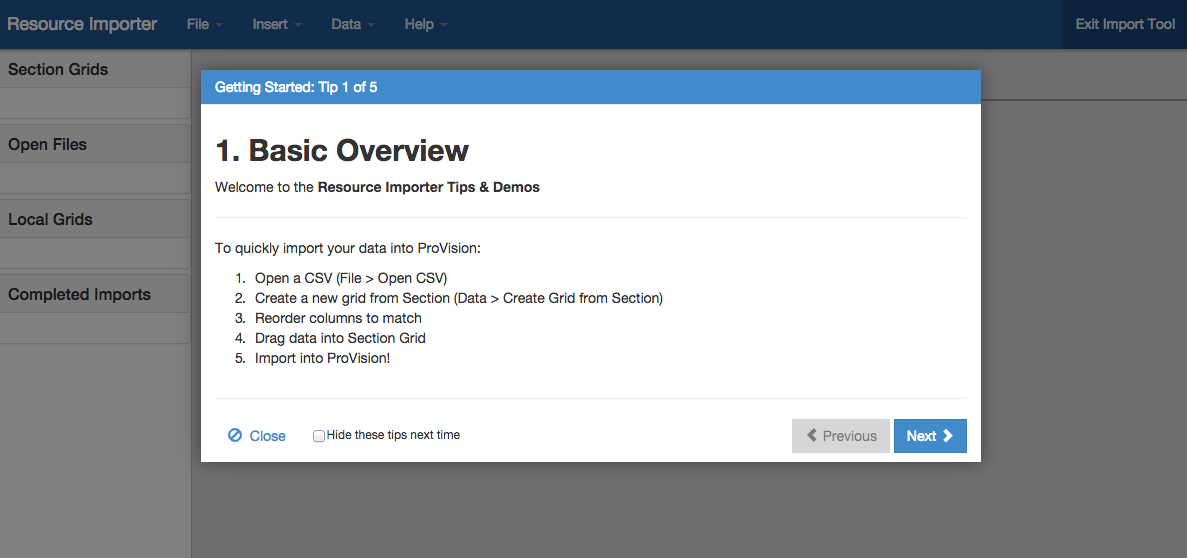This screenshot has height=558, width=1187.
Task: Click the right chevron icon on Next
Action: 948,436
